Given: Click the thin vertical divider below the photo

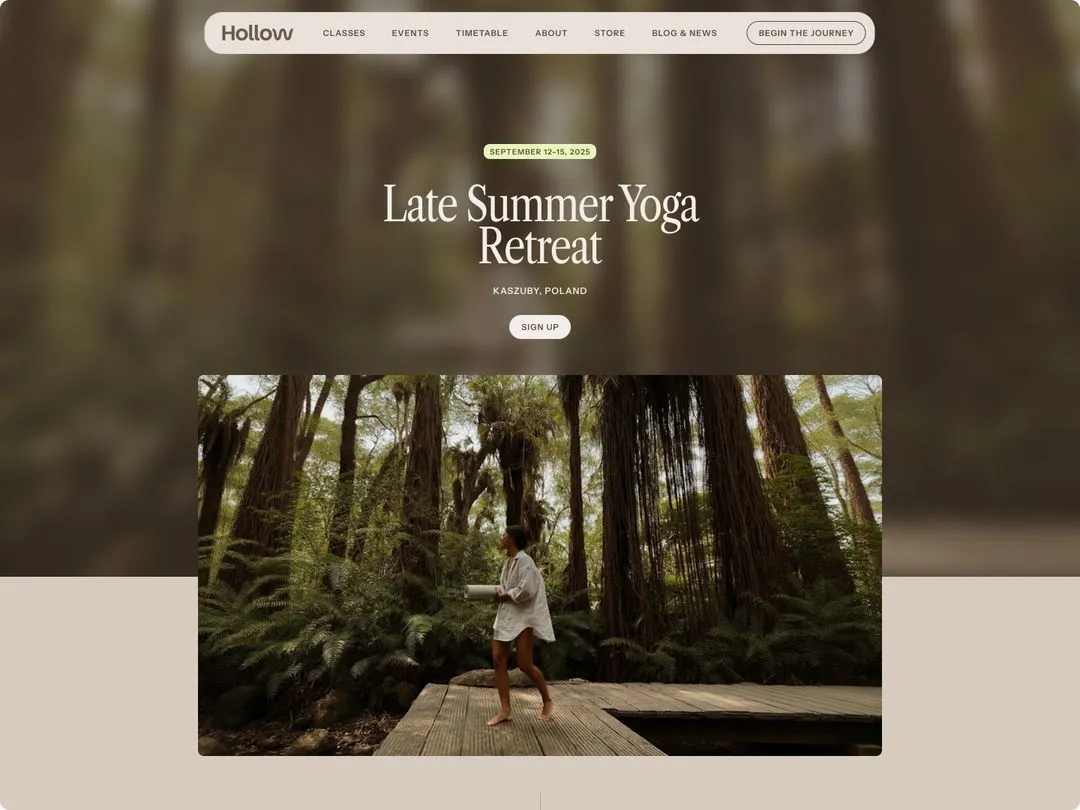Looking at the screenshot, I should pyautogui.click(x=540, y=800).
